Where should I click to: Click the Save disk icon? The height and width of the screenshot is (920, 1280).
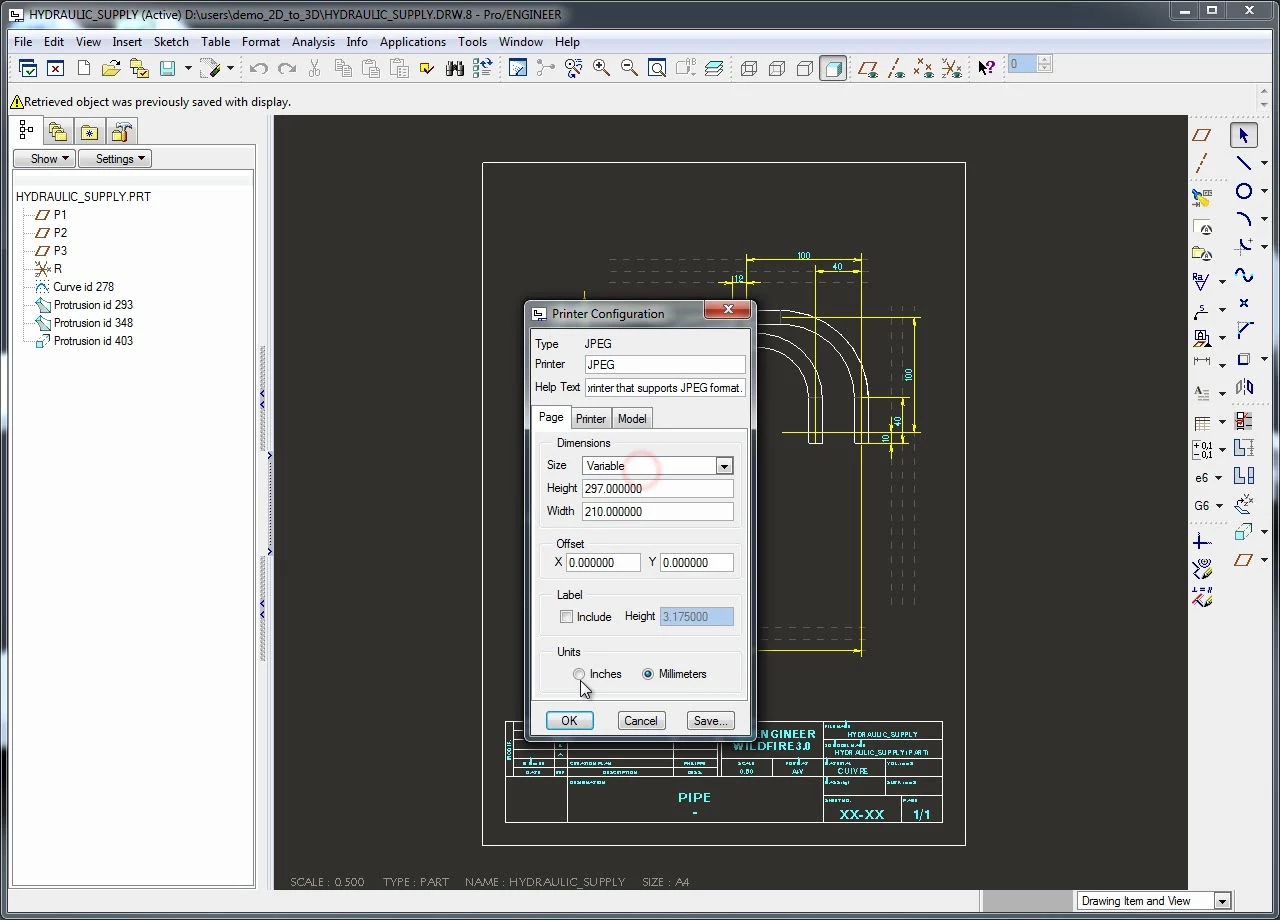coord(167,68)
